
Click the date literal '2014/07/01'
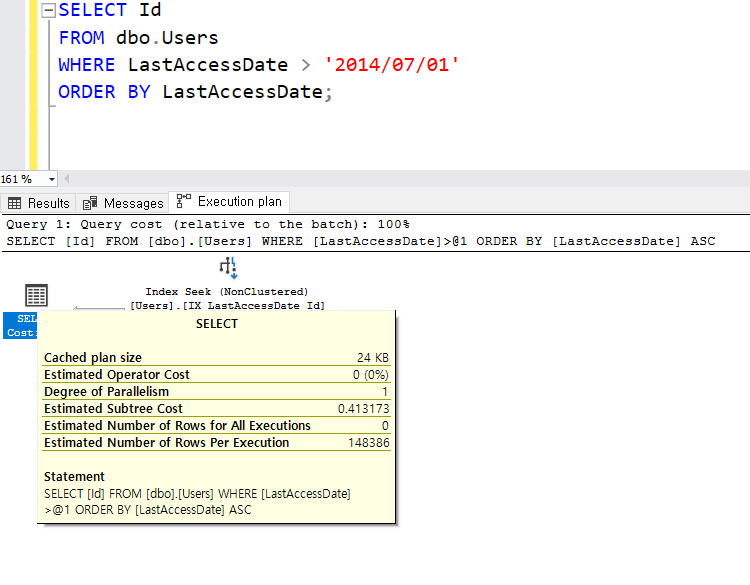click(391, 65)
